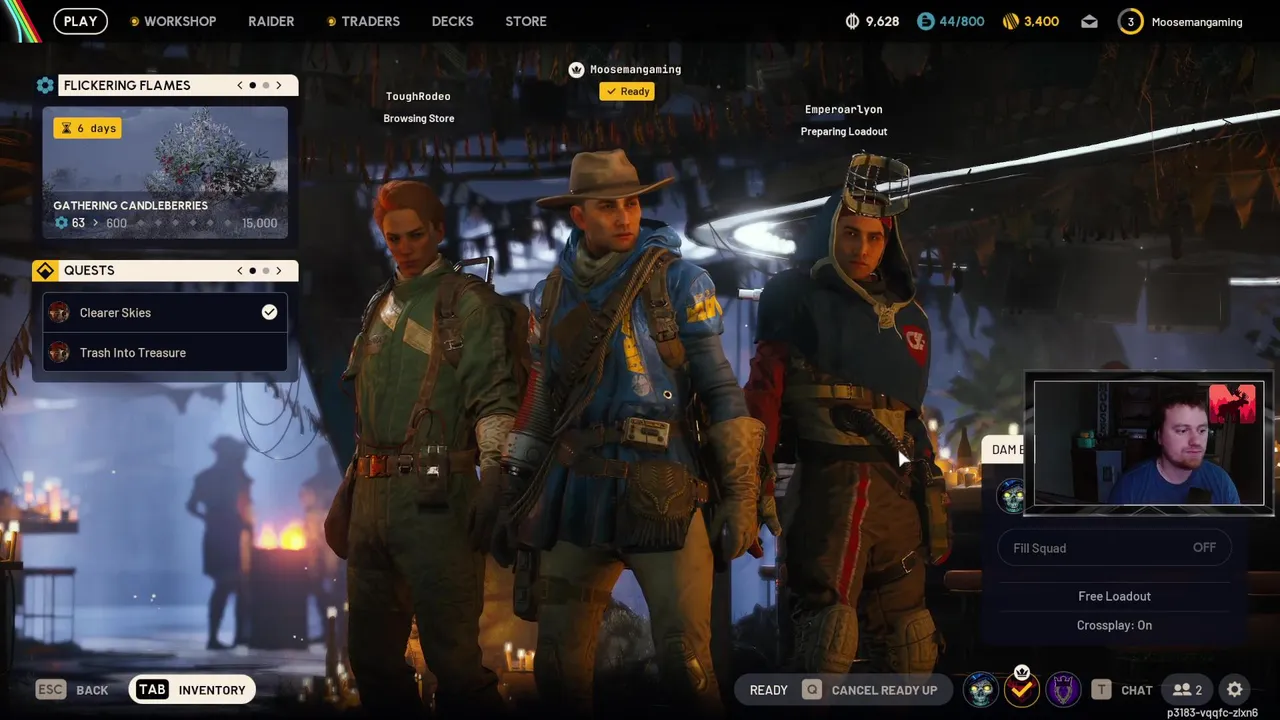The image size is (1280, 720).
Task: Select the DECKS tab
Action: point(452,21)
